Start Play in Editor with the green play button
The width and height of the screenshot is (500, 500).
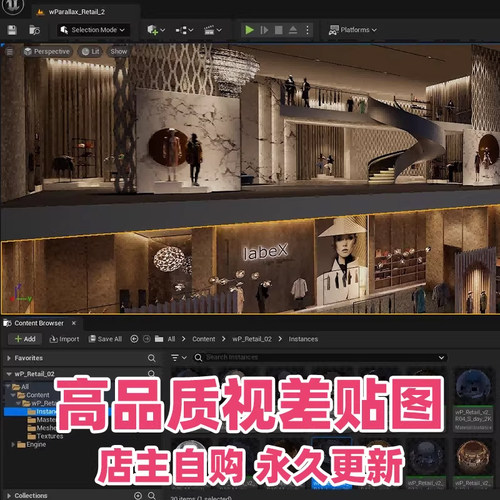249,30
